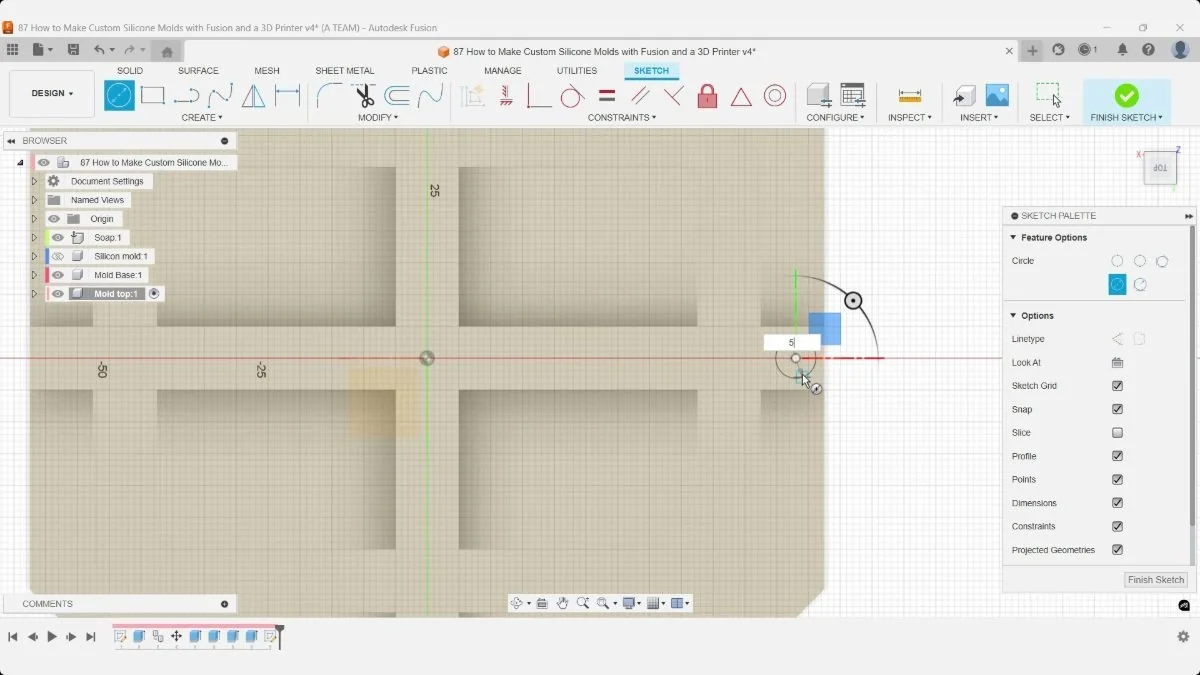Screen dimensions: 1200x675
Task: Uncheck the Projected Geometries option
Action: coord(1117,550)
